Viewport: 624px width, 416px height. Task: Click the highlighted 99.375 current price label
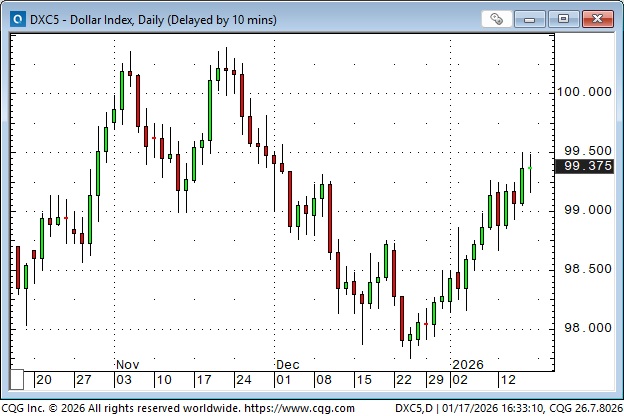pos(587,166)
